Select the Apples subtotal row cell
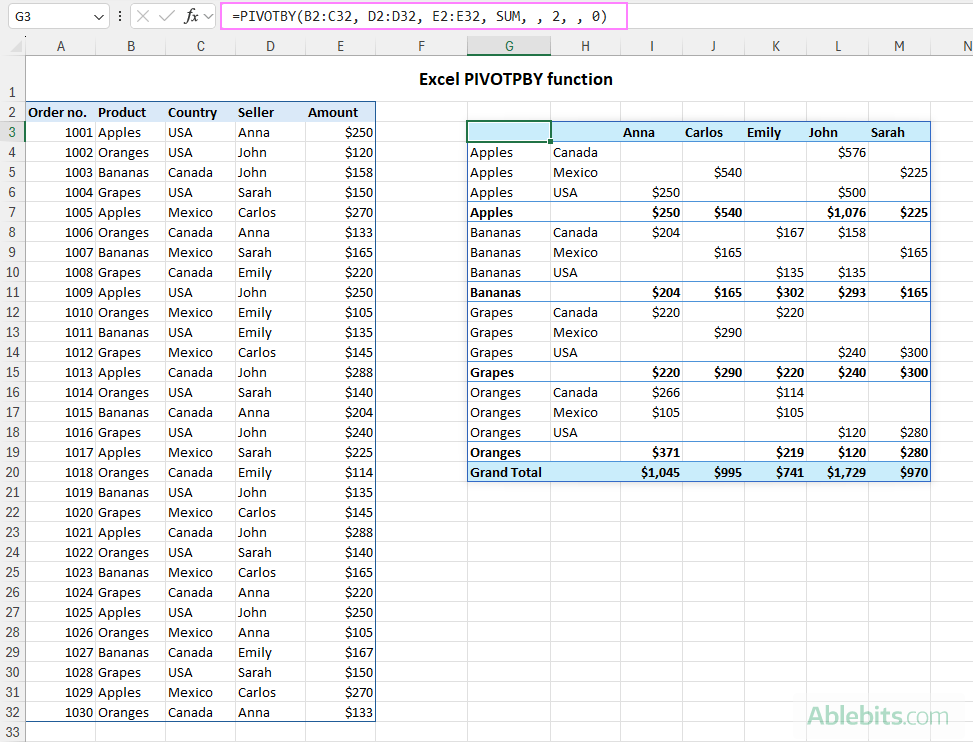This screenshot has height=742, width=973. 488,212
